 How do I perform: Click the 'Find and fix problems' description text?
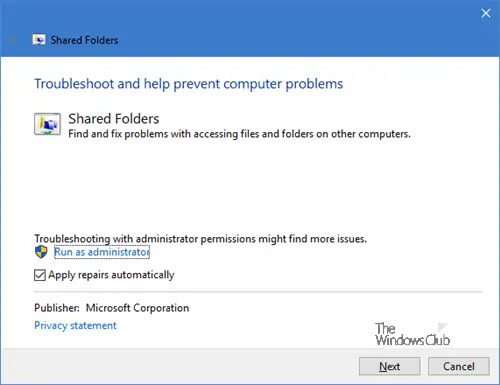239,134
